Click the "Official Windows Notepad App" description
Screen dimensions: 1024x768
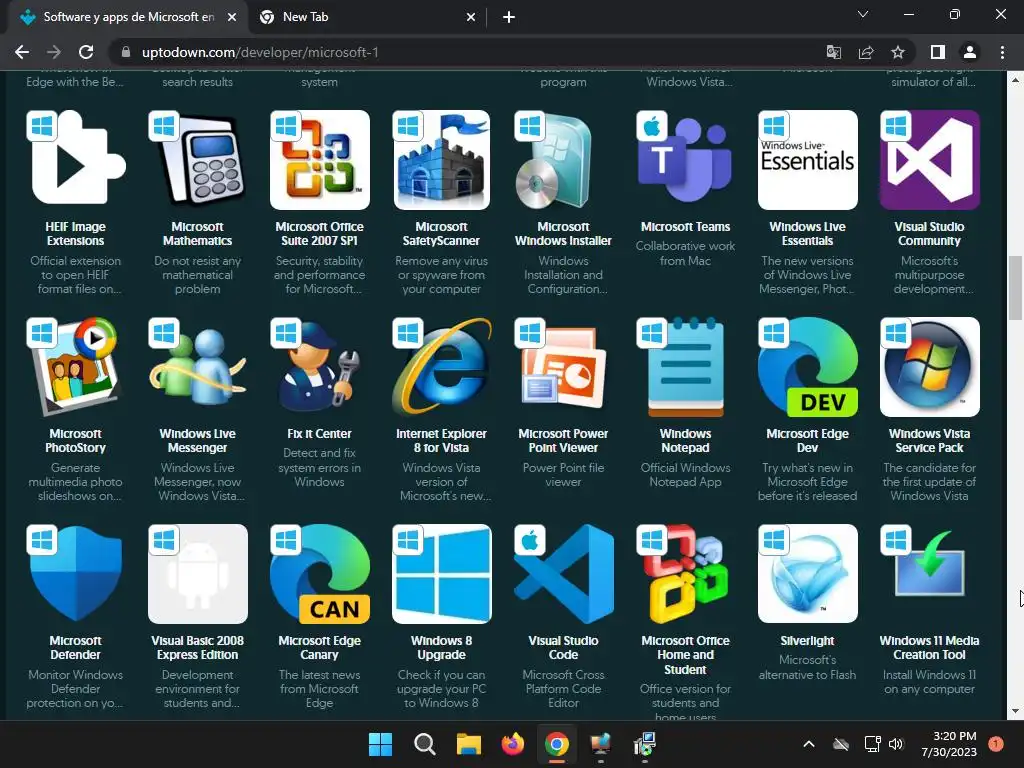(686, 475)
